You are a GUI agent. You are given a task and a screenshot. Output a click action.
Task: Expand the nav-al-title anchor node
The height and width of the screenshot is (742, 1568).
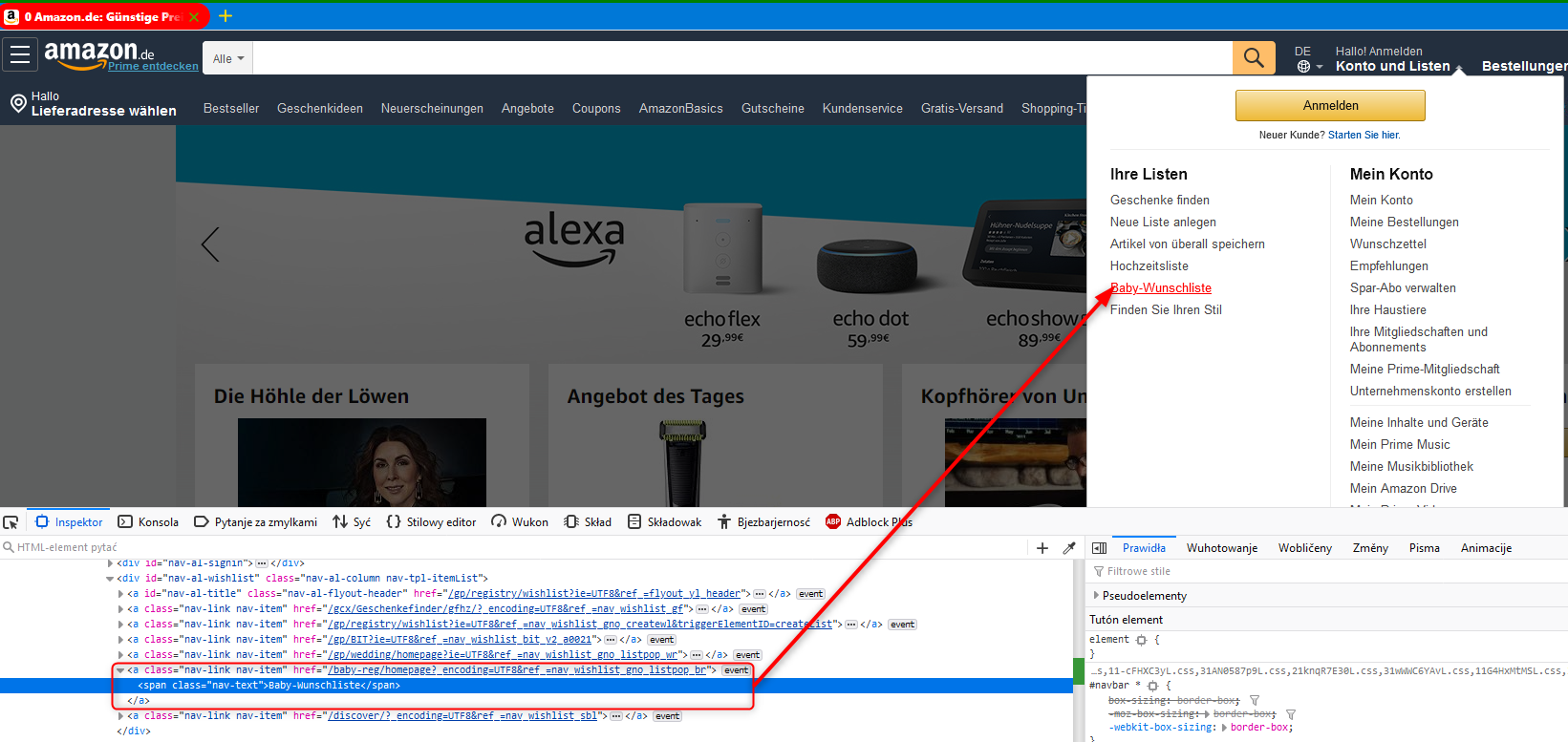click(120, 594)
